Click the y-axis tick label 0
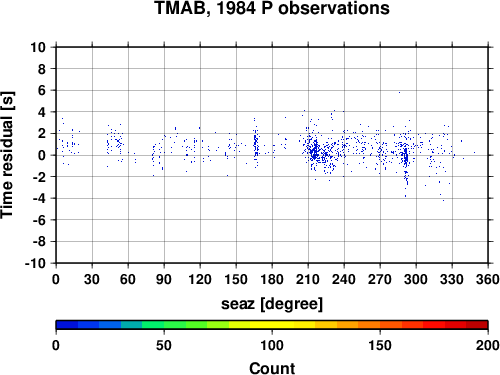This screenshot has height=375, width=500. pos(42,155)
